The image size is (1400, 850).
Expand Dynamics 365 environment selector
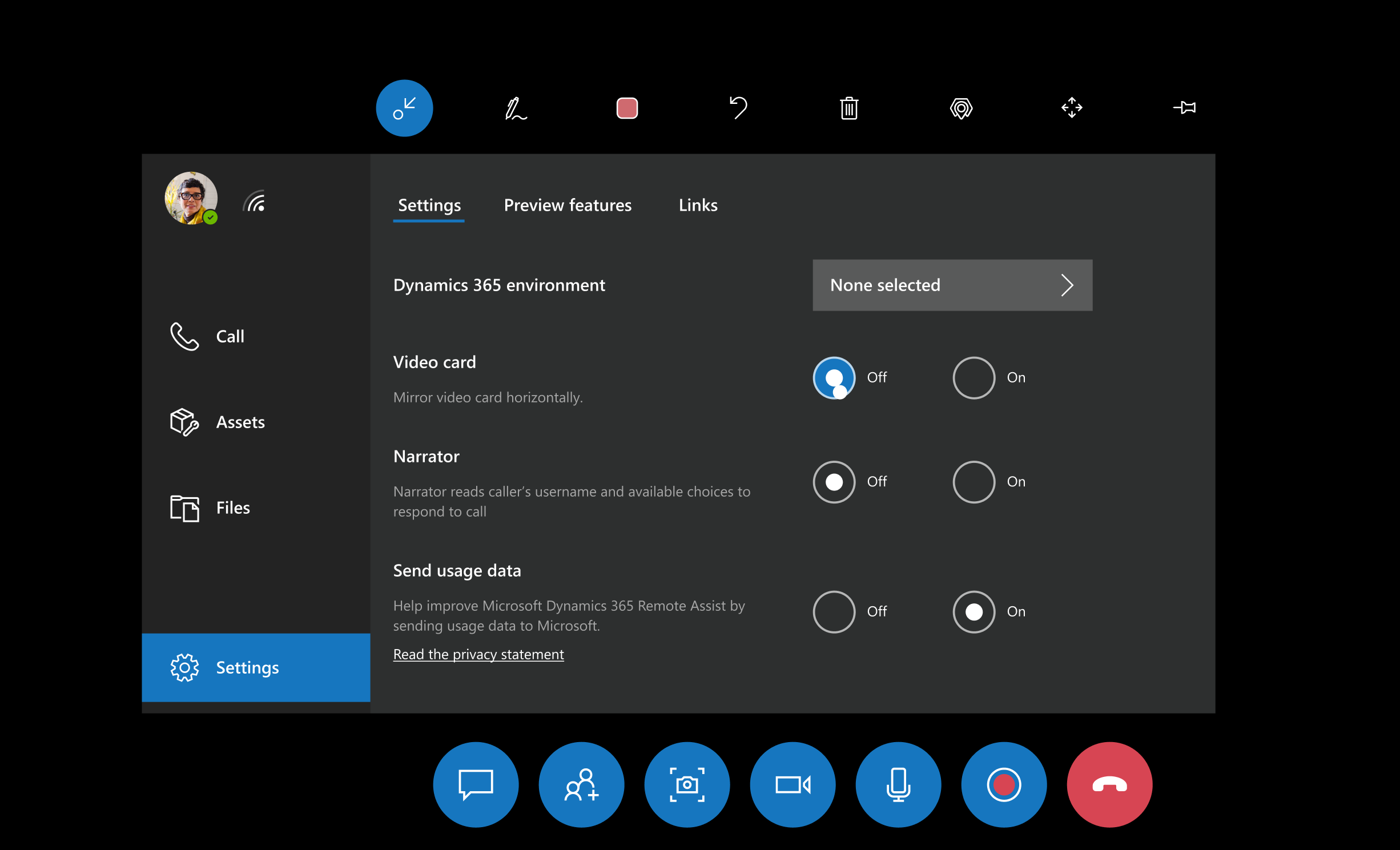tap(952, 284)
